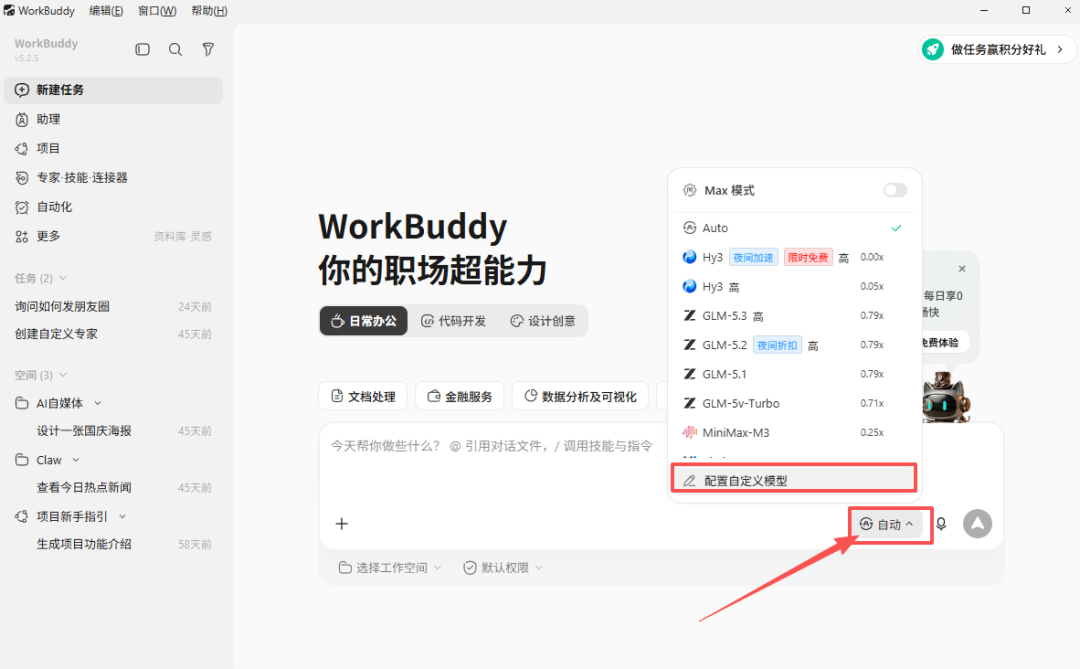
Task: Switch to the 日常办公 tab
Action: pos(364,321)
